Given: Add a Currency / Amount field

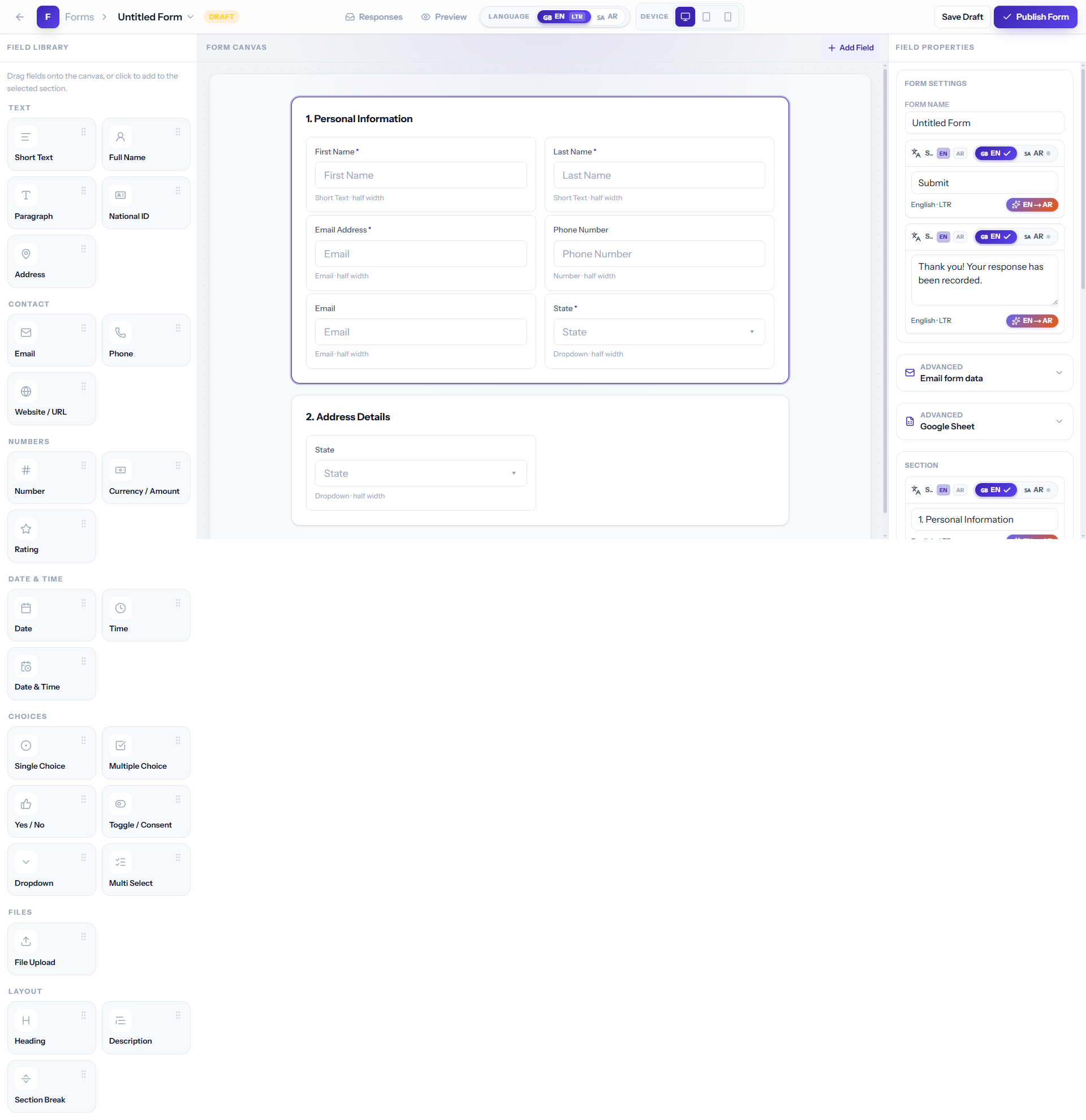Looking at the screenshot, I should tap(146, 479).
